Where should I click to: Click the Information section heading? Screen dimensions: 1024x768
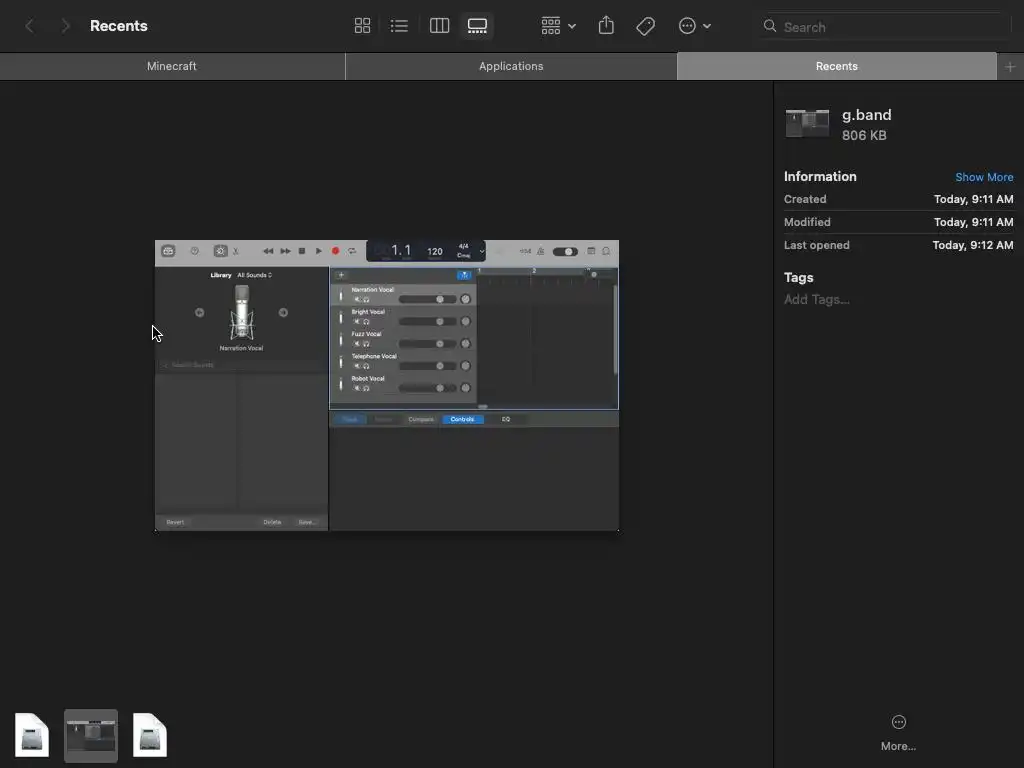pyautogui.click(x=820, y=176)
